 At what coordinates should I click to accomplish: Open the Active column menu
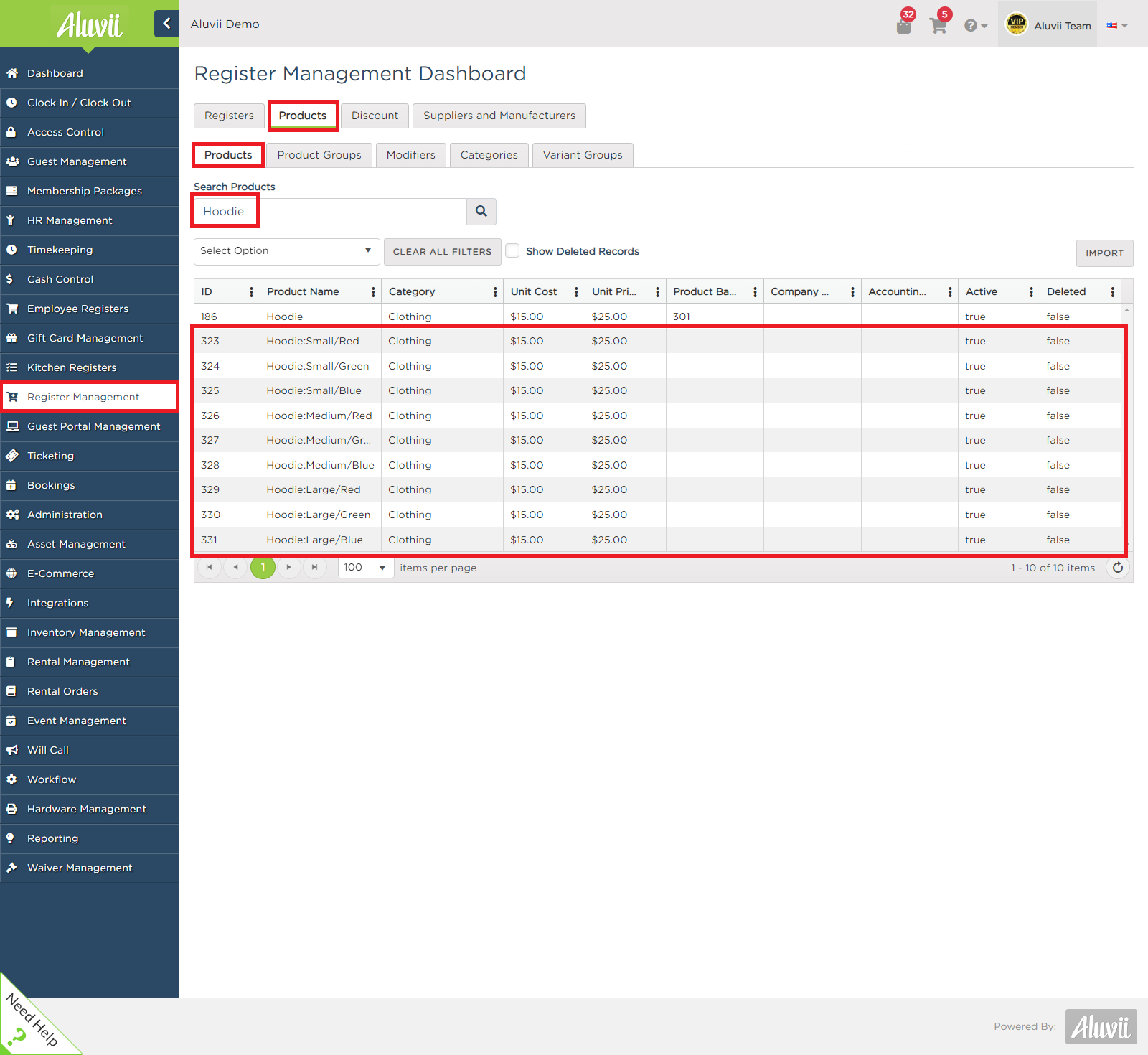pyautogui.click(x=1031, y=291)
